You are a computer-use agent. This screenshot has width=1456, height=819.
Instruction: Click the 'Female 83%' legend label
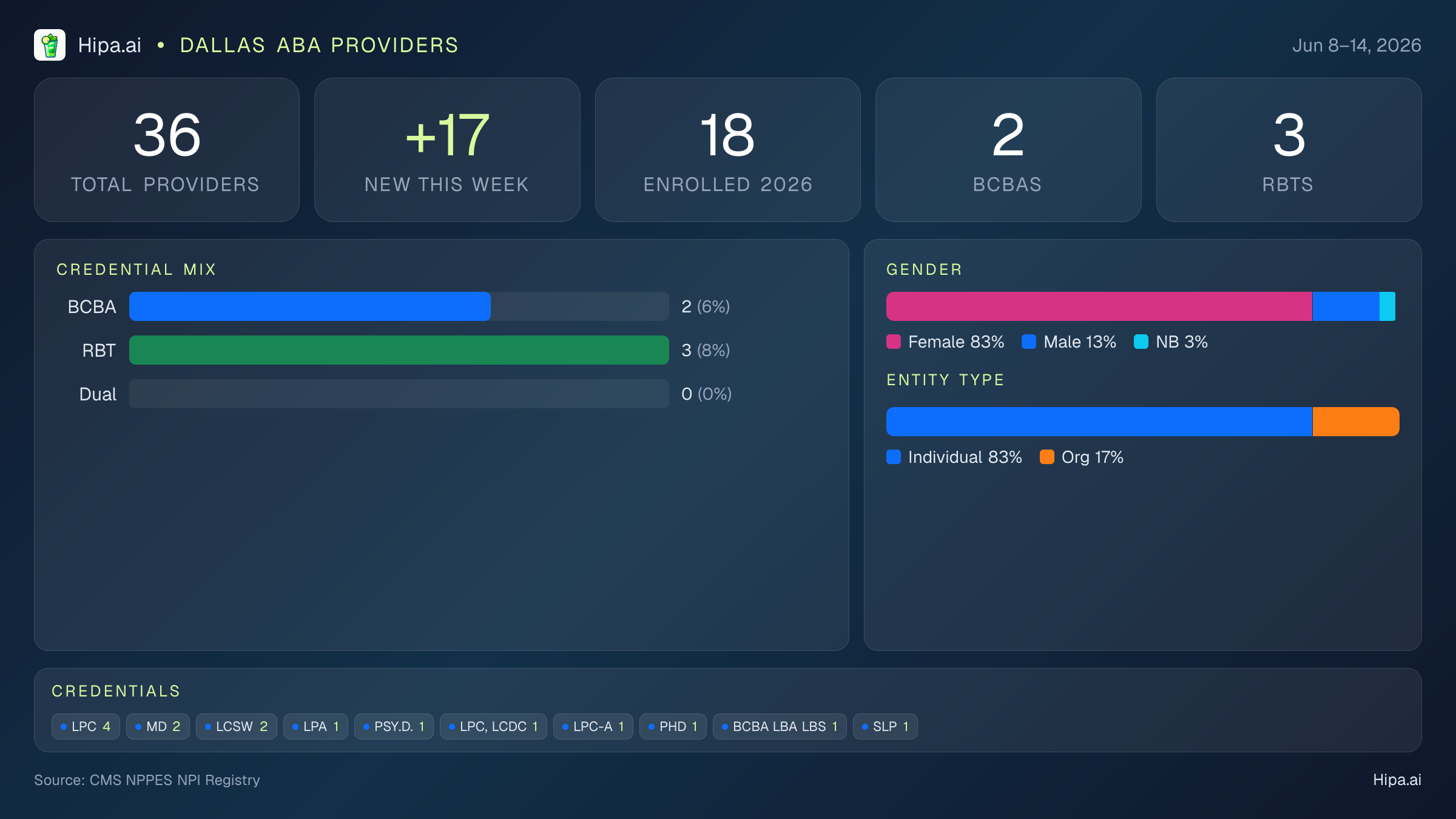tap(956, 342)
